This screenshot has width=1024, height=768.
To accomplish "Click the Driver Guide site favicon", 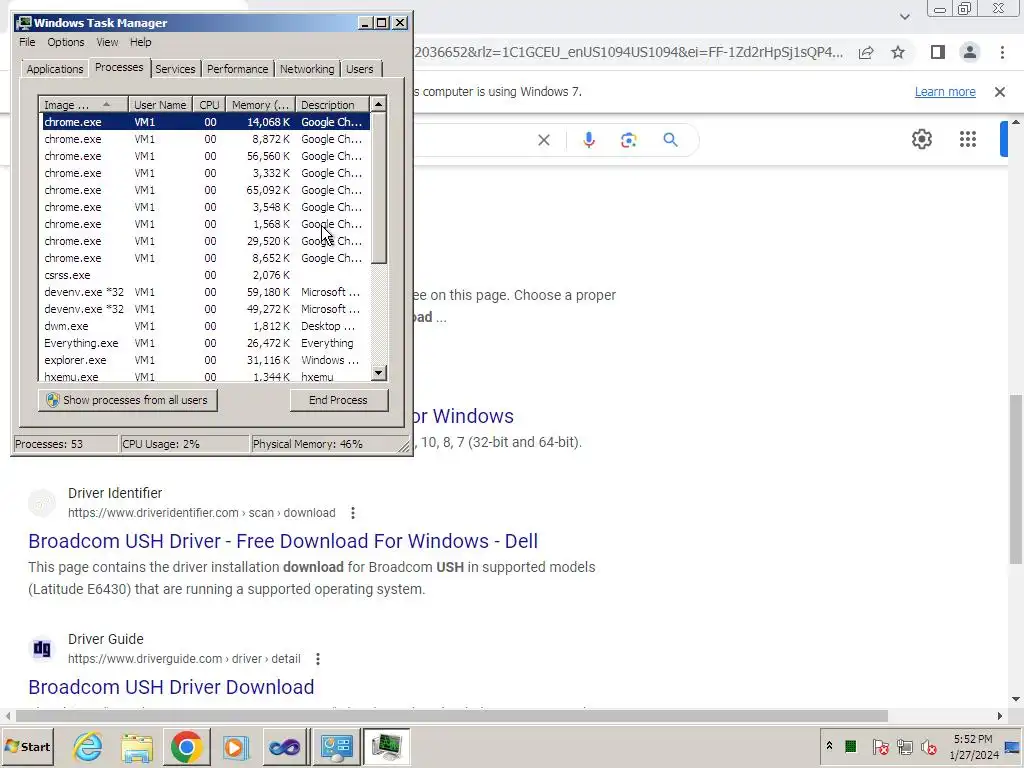I will pyautogui.click(x=42, y=648).
